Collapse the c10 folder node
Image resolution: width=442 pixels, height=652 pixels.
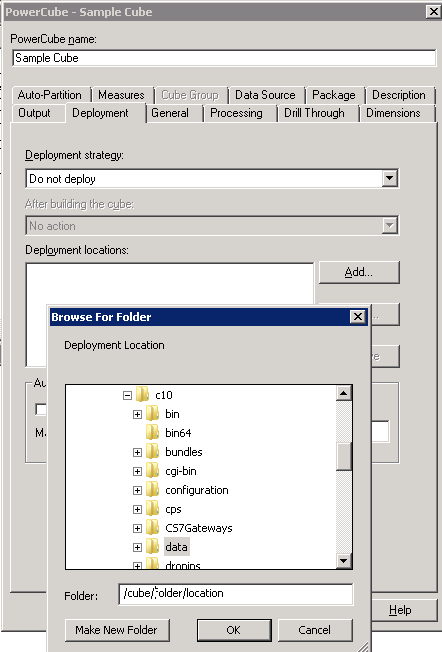tap(128, 395)
